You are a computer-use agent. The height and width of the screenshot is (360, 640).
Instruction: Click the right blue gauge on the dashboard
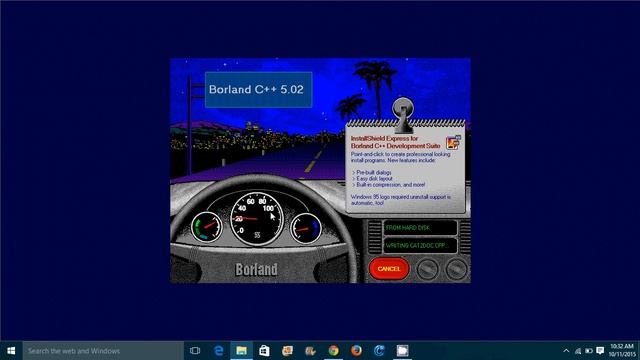[306, 229]
